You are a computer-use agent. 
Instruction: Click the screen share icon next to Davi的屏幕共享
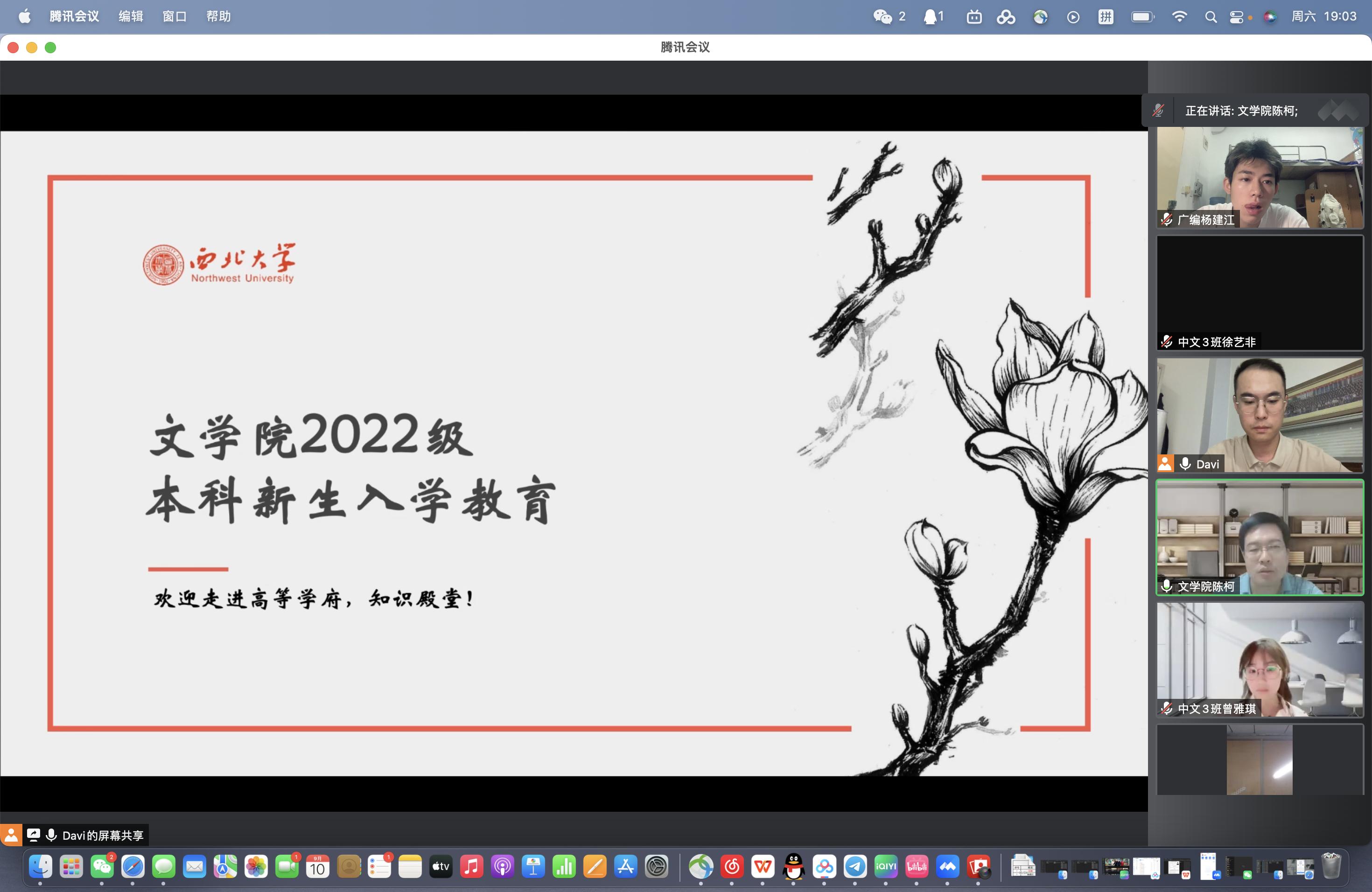point(34,834)
